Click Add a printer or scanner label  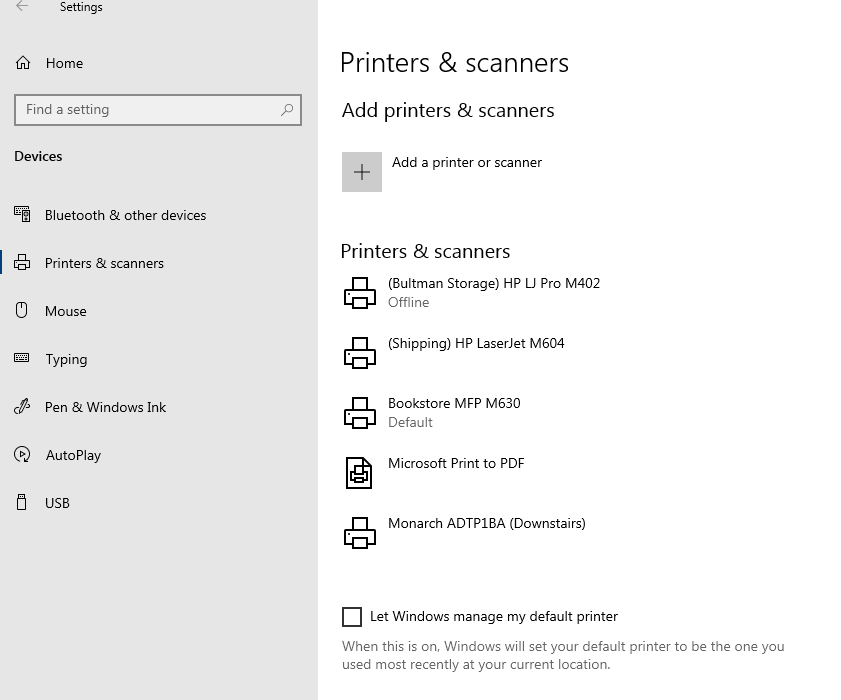click(467, 162)
